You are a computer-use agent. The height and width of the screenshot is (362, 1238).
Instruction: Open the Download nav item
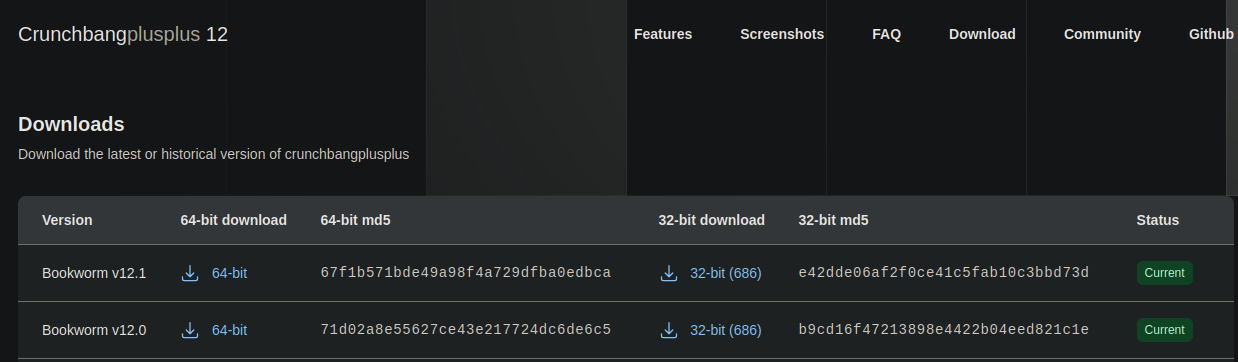tap(982, 34)
